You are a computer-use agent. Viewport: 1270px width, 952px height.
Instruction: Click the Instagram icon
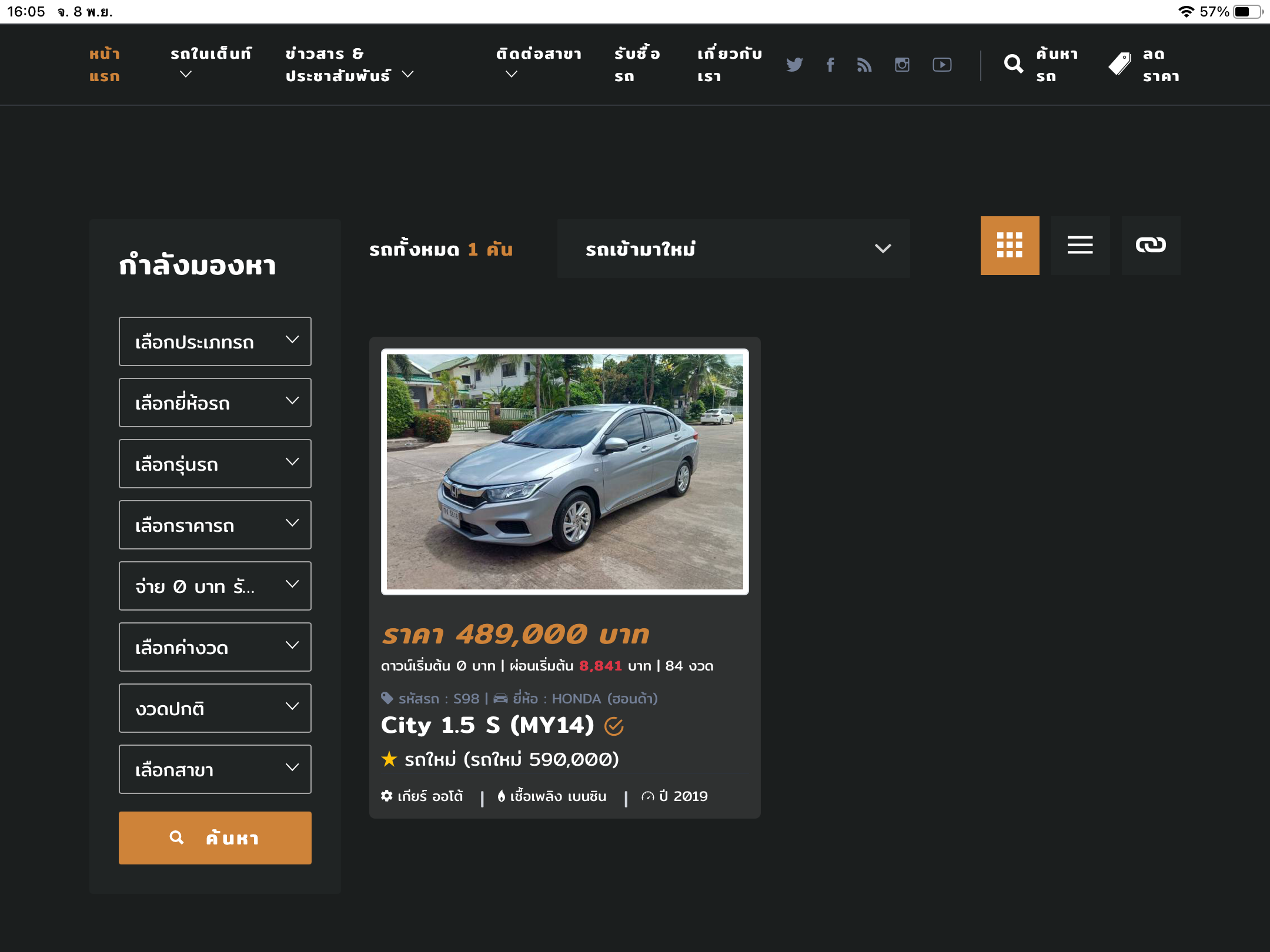coord(902,65)
